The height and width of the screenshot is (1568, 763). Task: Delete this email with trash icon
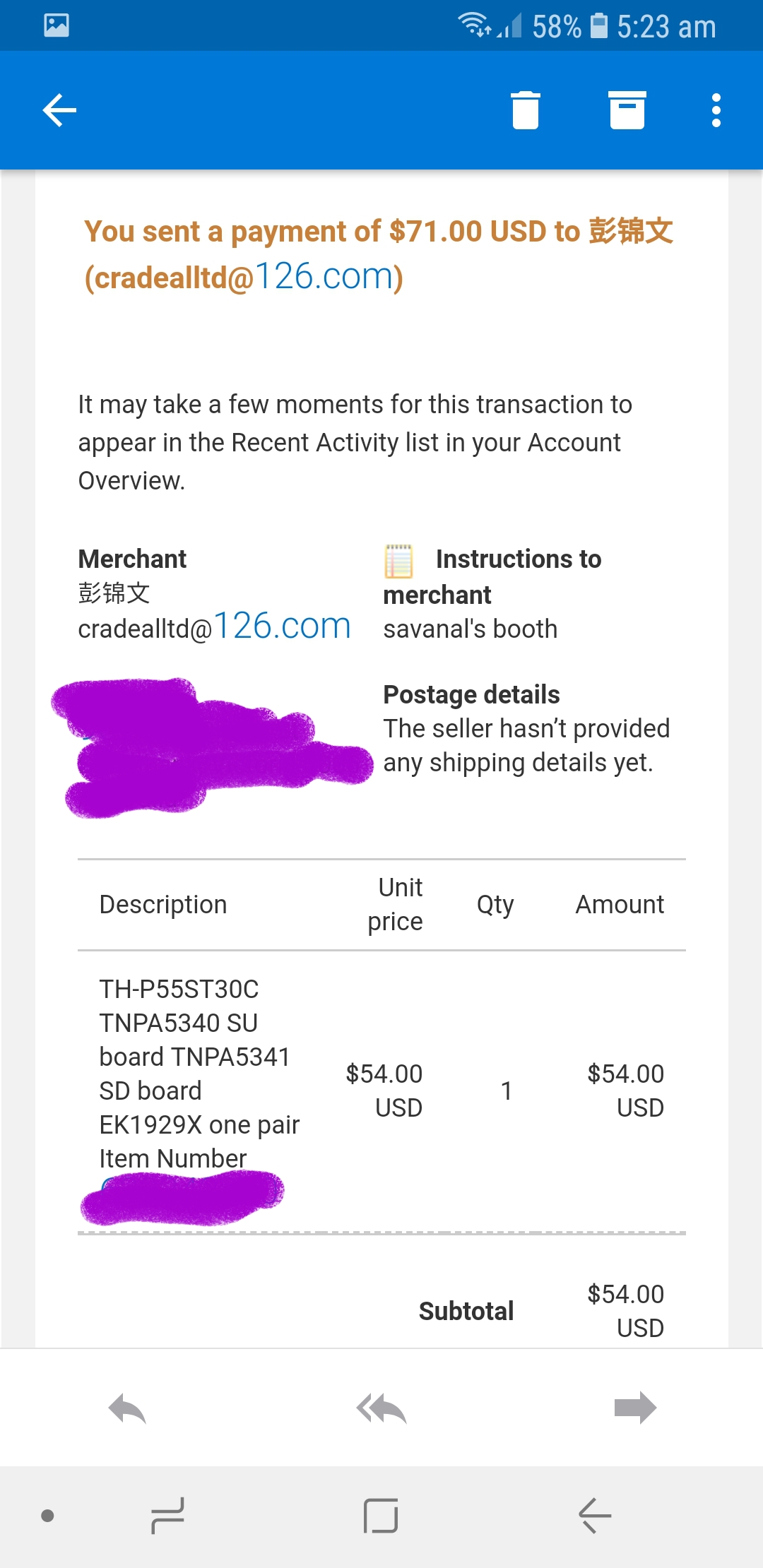point(525,110)
